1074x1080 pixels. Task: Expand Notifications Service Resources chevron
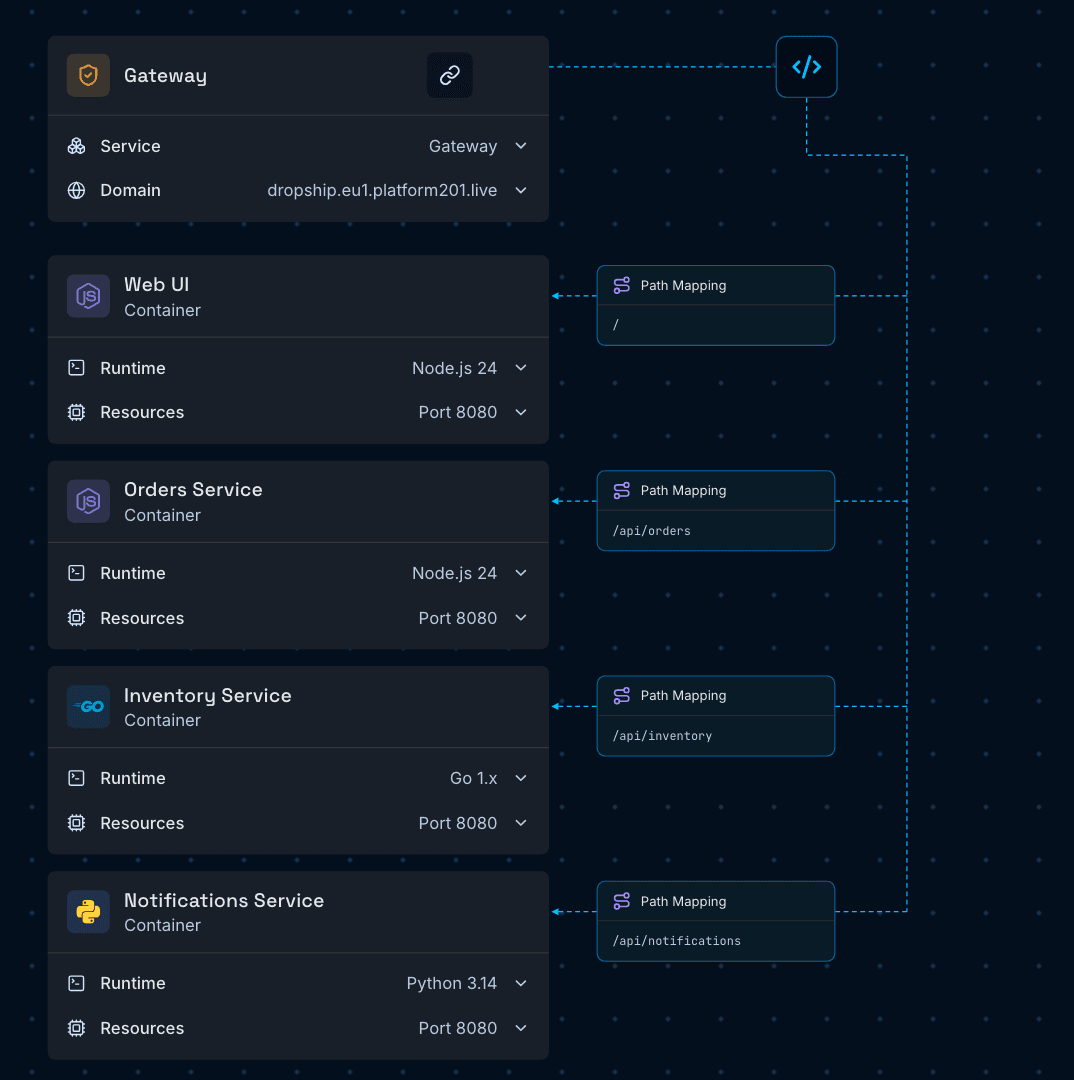tap(521, 1028)
